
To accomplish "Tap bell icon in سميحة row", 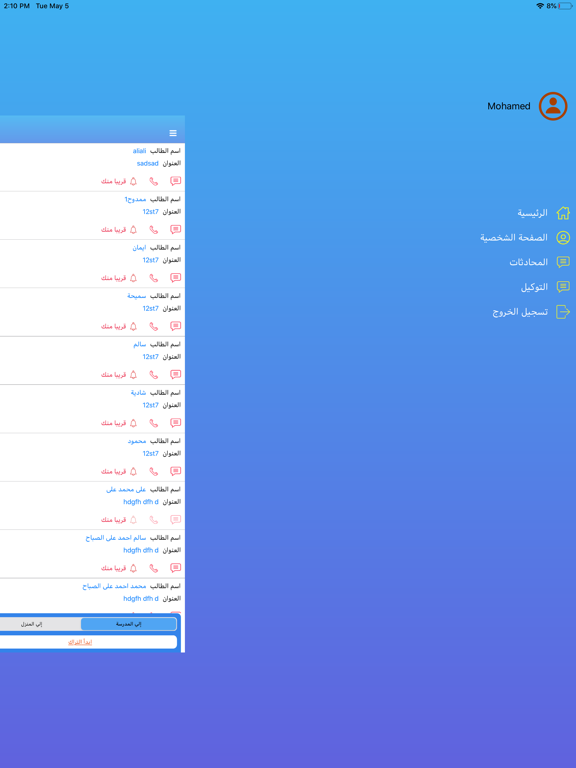I will 133,326.
